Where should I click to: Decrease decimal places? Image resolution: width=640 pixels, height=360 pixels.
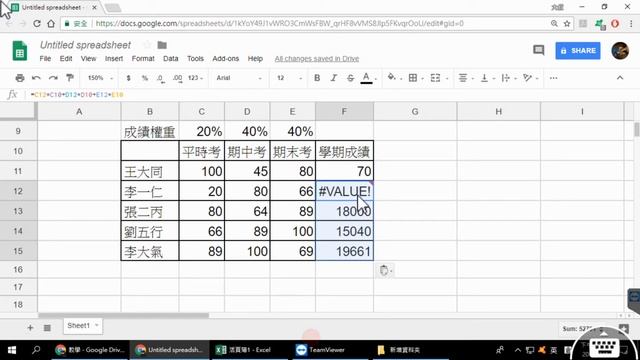[161, 78]
